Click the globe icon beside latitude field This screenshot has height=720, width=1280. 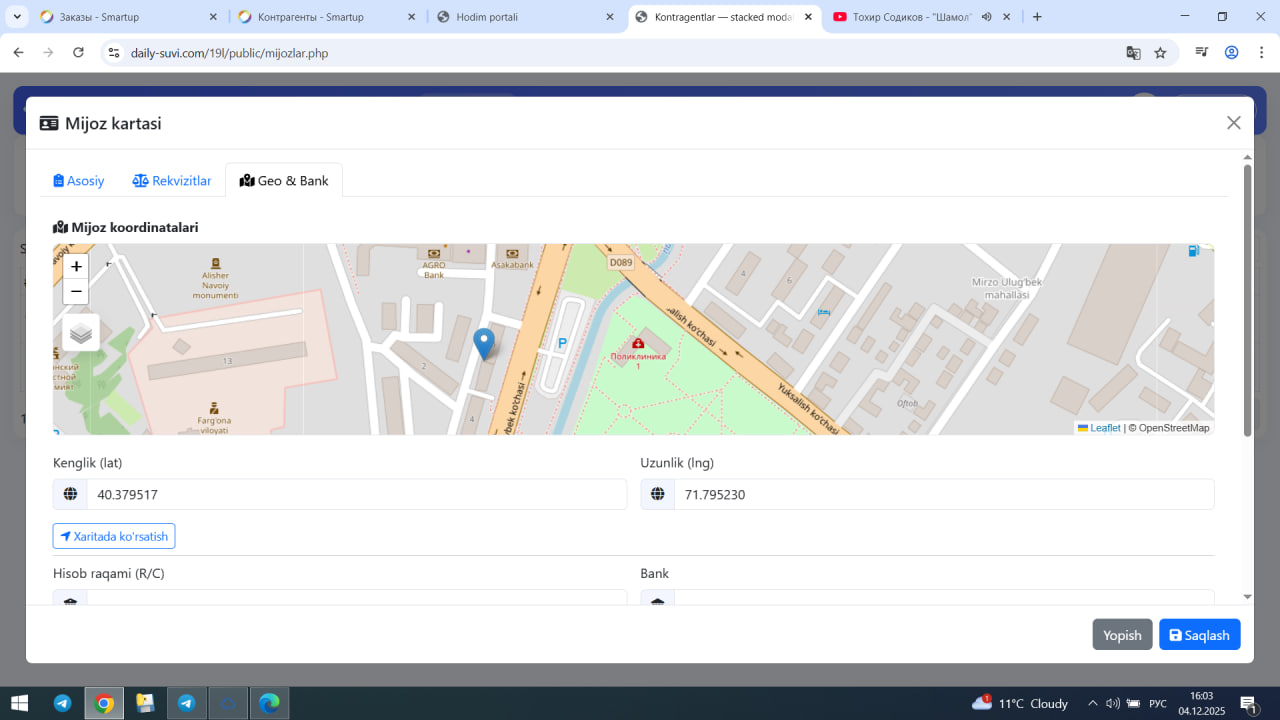(x=70, y=494)
